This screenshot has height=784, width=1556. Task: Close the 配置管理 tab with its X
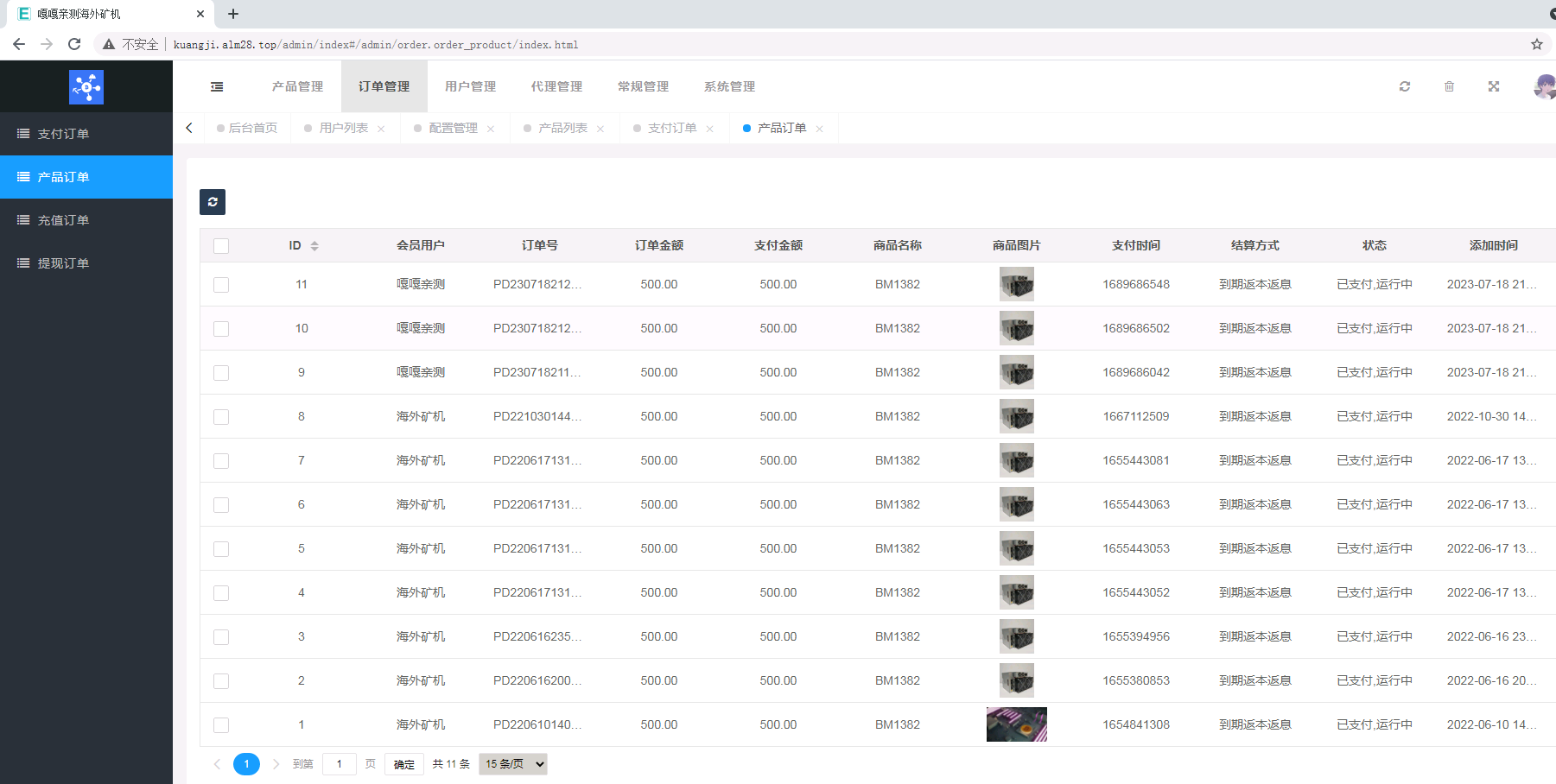491,129
